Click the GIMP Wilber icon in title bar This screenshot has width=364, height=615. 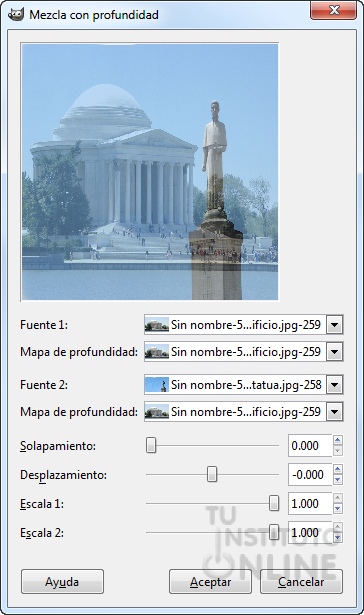16,15
